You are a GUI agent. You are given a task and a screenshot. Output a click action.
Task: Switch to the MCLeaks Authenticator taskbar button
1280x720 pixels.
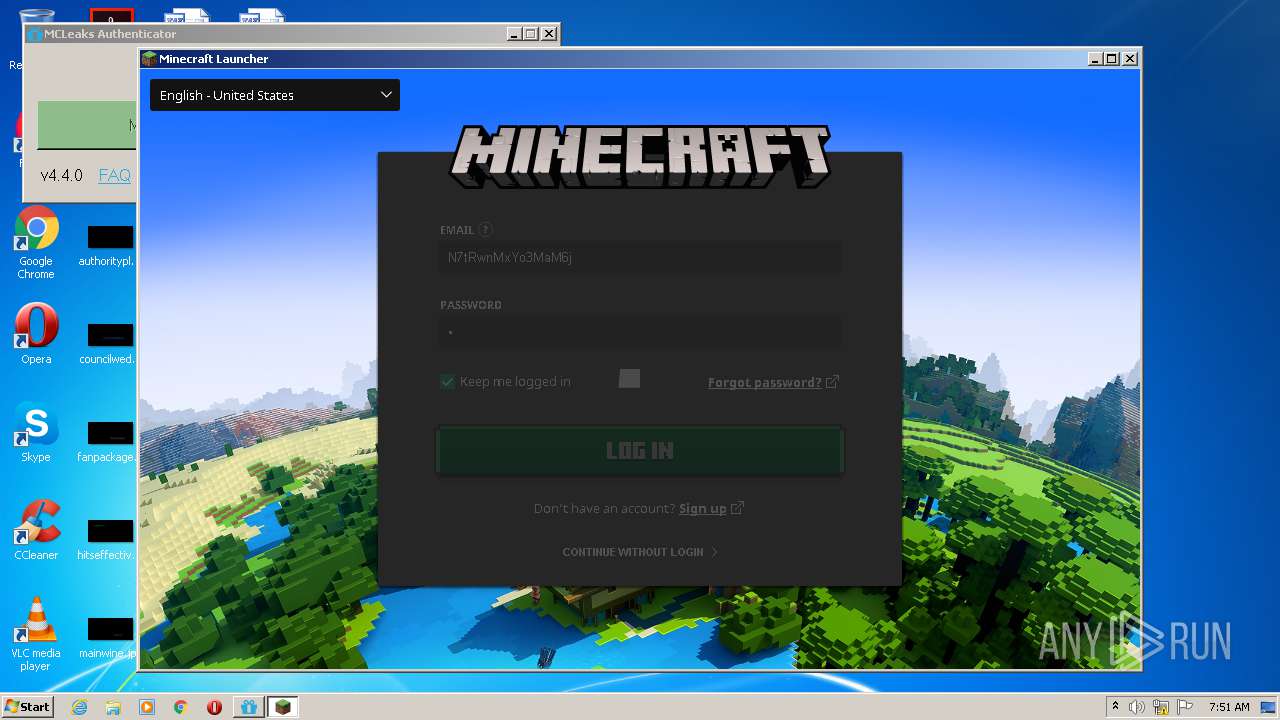(x=249, y=707)
